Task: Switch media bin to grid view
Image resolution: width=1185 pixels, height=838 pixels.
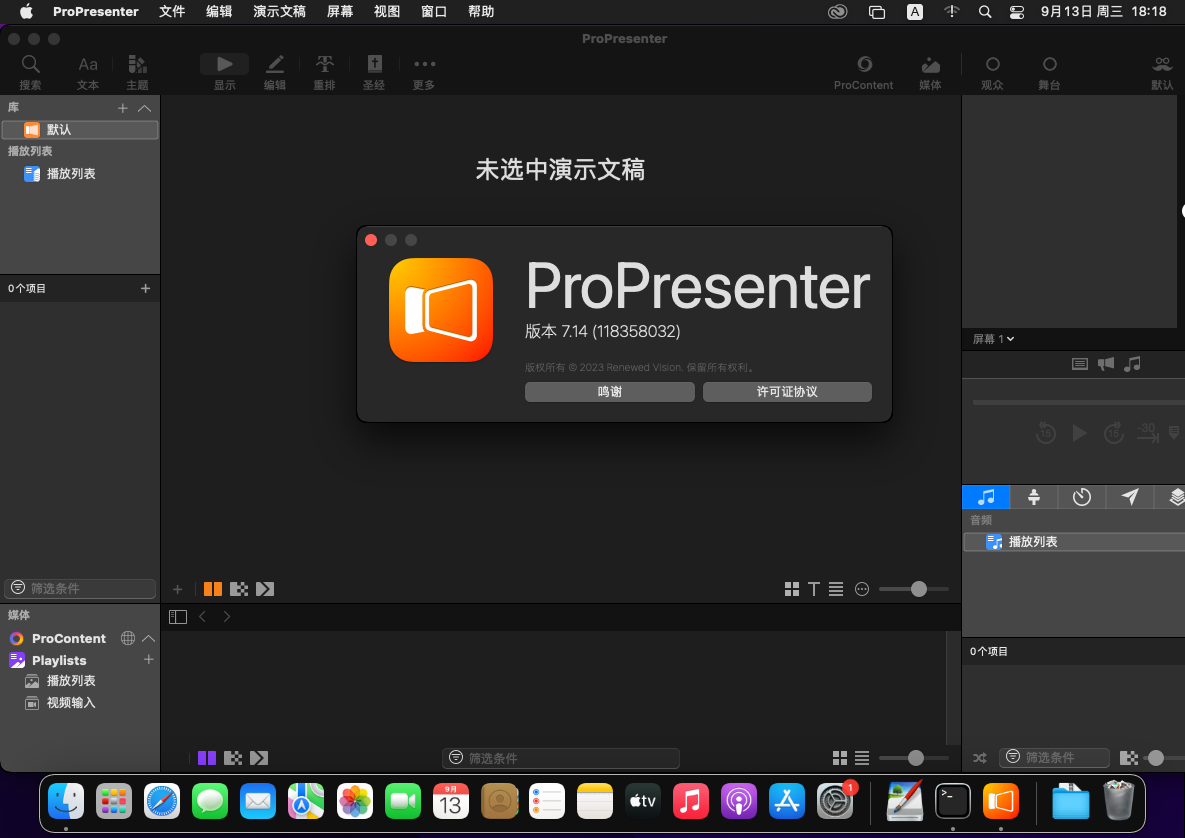Action: [x=840, y=758]
